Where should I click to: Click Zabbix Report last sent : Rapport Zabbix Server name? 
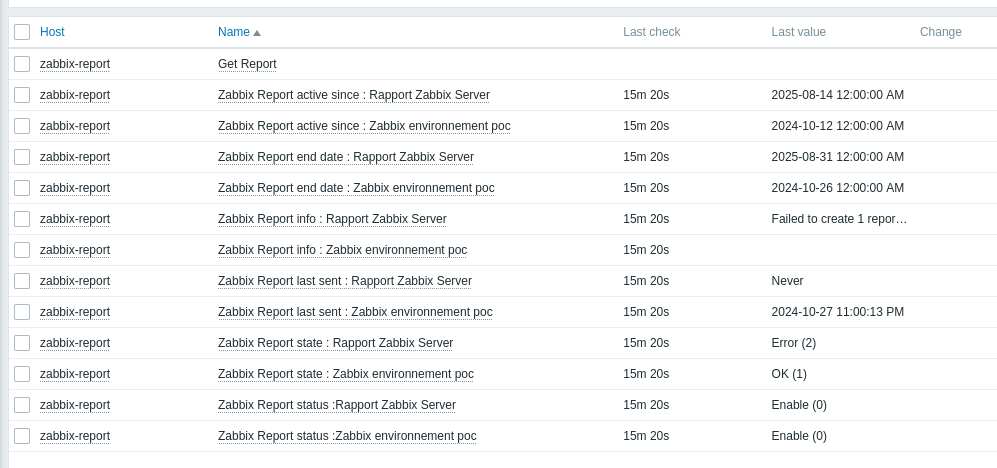coord(345,281)
